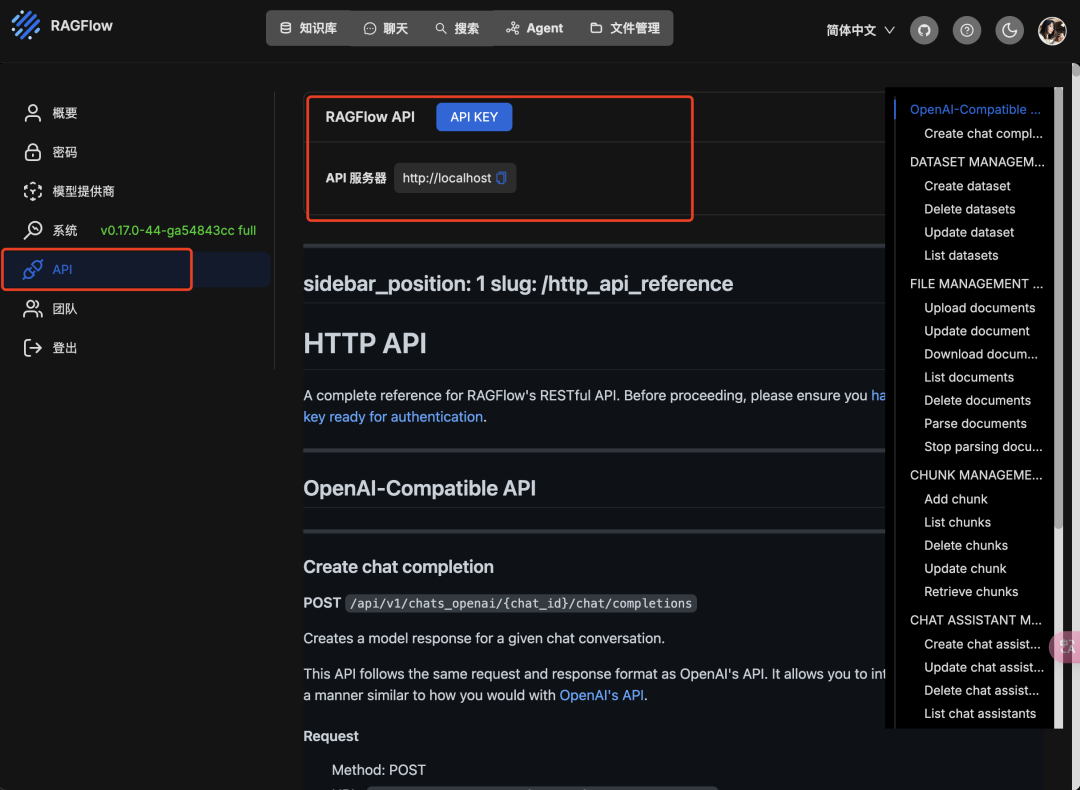Click the blue API KEY button
Screen dimensions: 1080x790
tap(474, 117)
